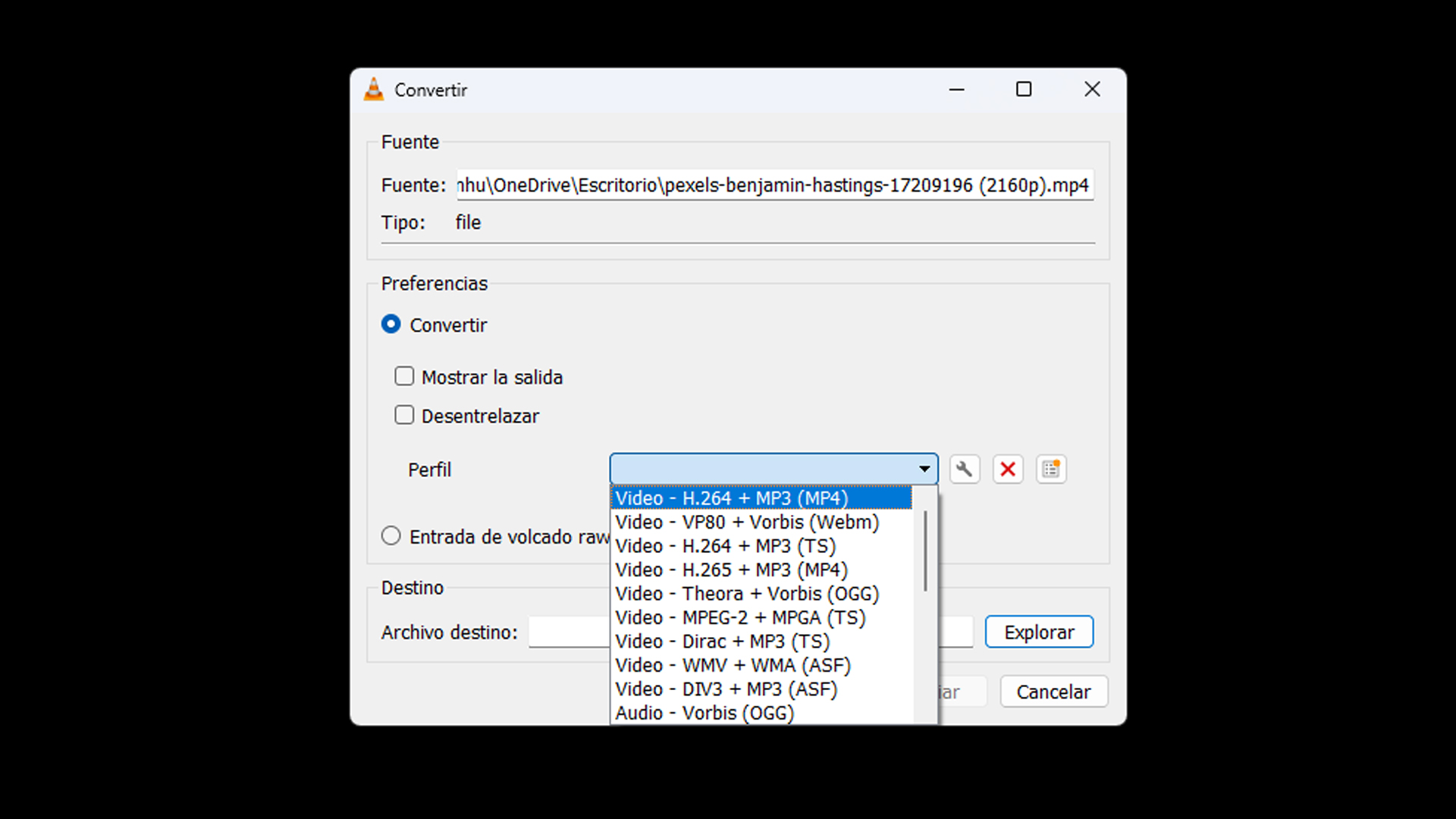This screenshot has width=1456, height=819.
Task: Click the Explorar button
Action: 1039,632
